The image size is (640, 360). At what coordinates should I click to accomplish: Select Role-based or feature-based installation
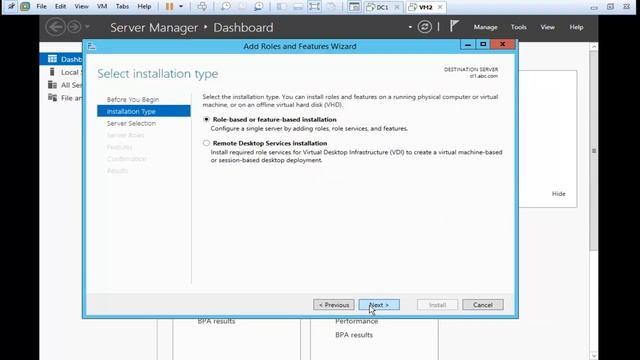[x=206, y=120]
